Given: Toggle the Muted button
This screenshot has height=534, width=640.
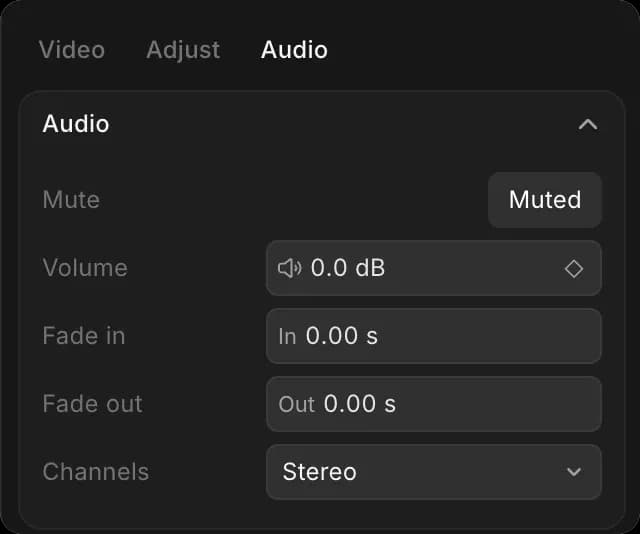Looking at the screenshot, I should click(x=545, y=200).
